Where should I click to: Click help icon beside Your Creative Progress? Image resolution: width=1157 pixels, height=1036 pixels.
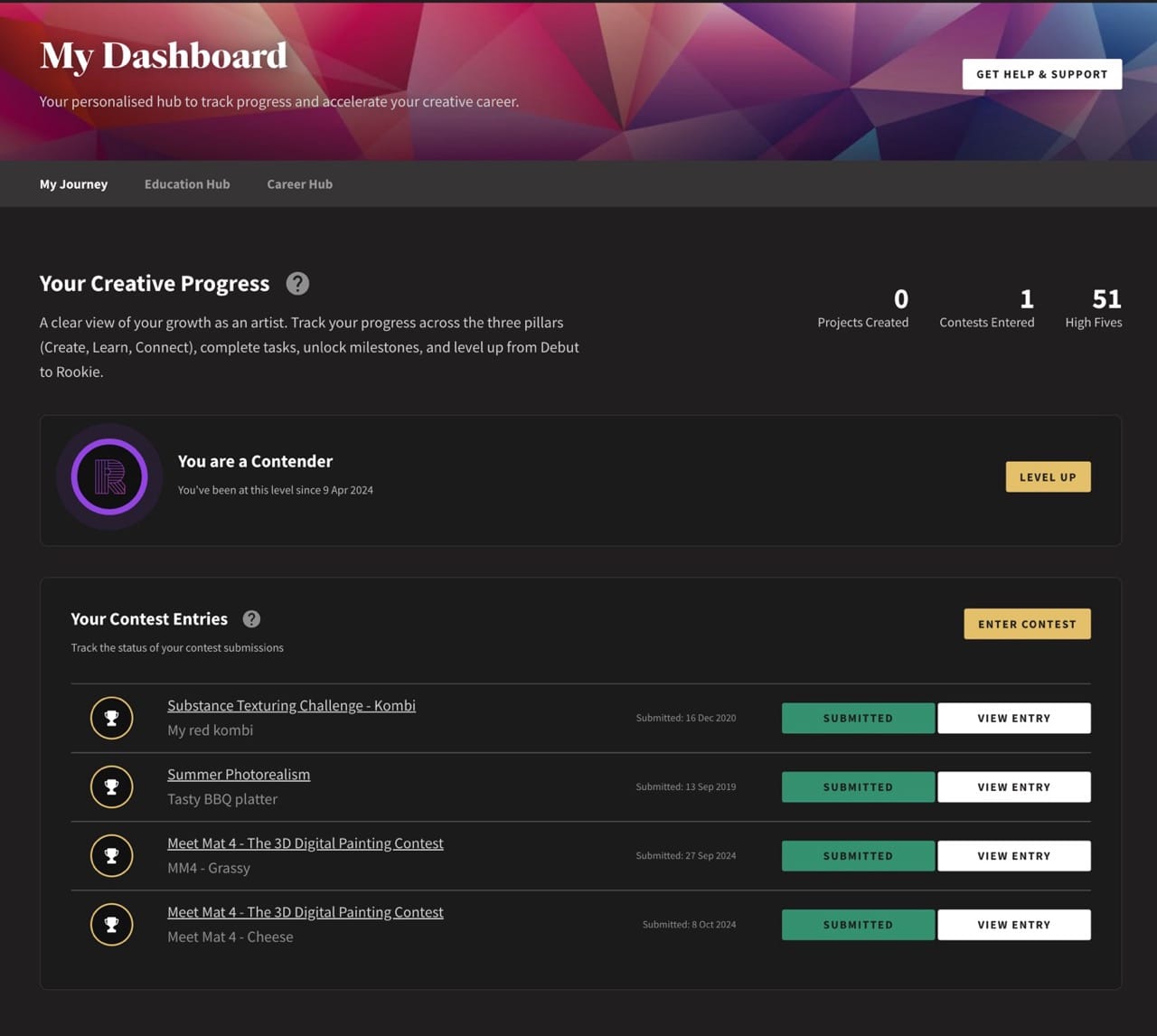297,284
